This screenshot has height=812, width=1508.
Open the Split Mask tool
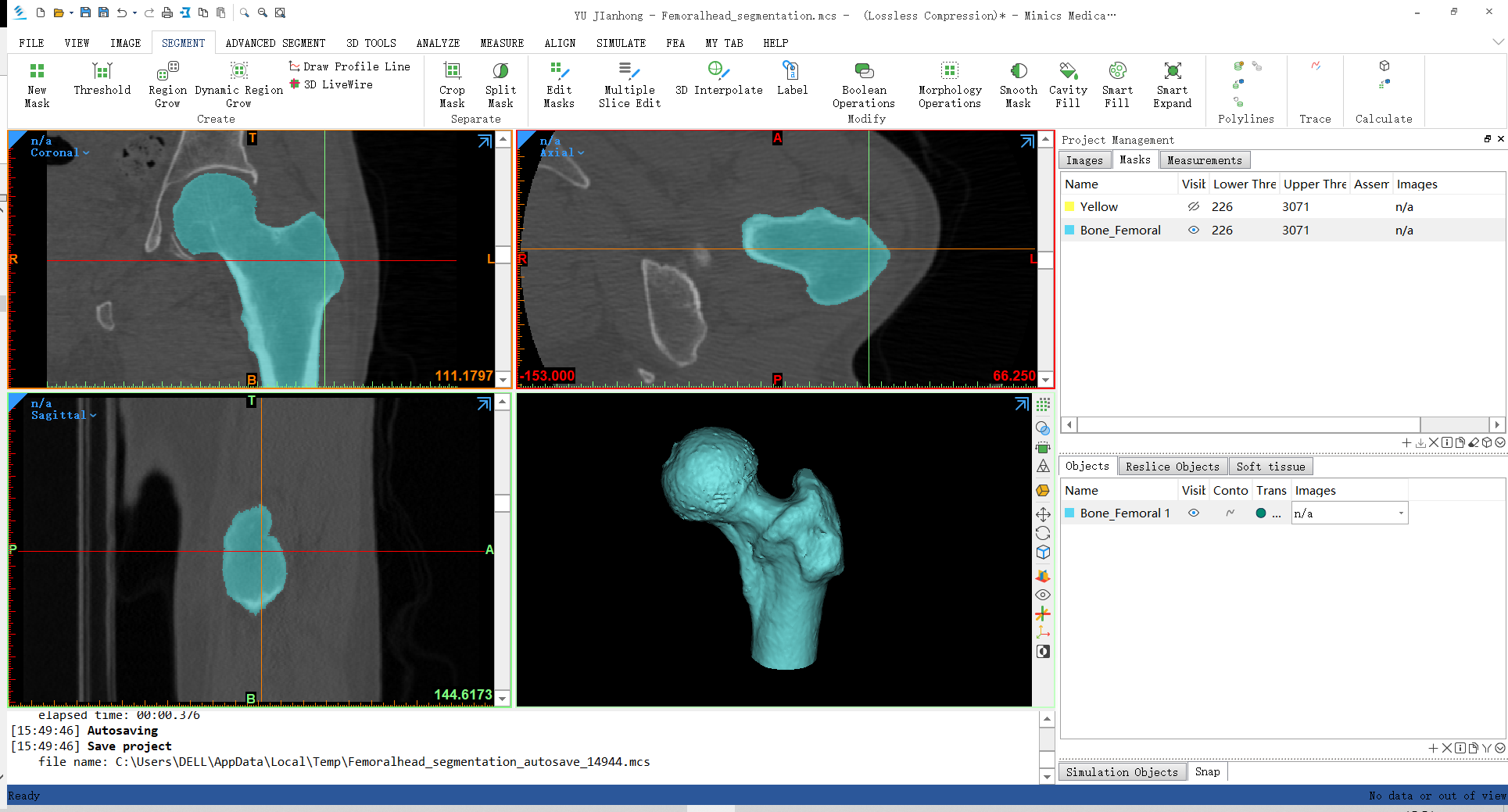[x=500, y=84]
